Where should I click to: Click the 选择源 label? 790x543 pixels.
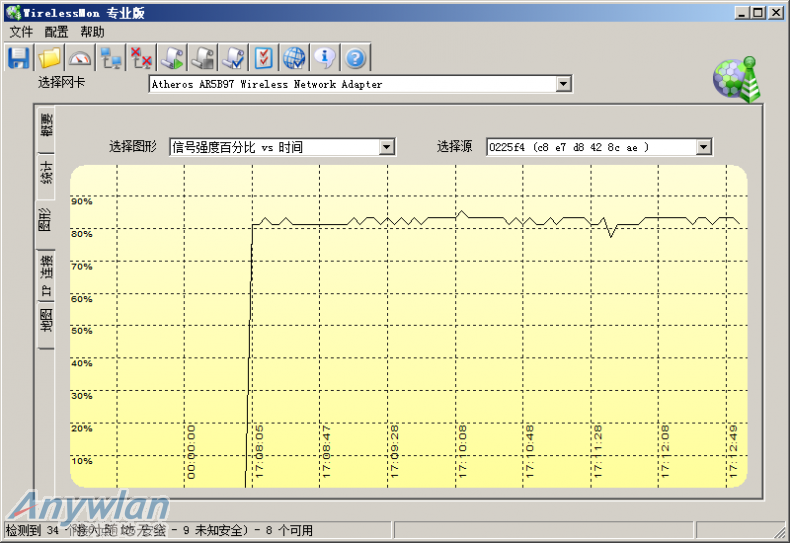point(454,147)
